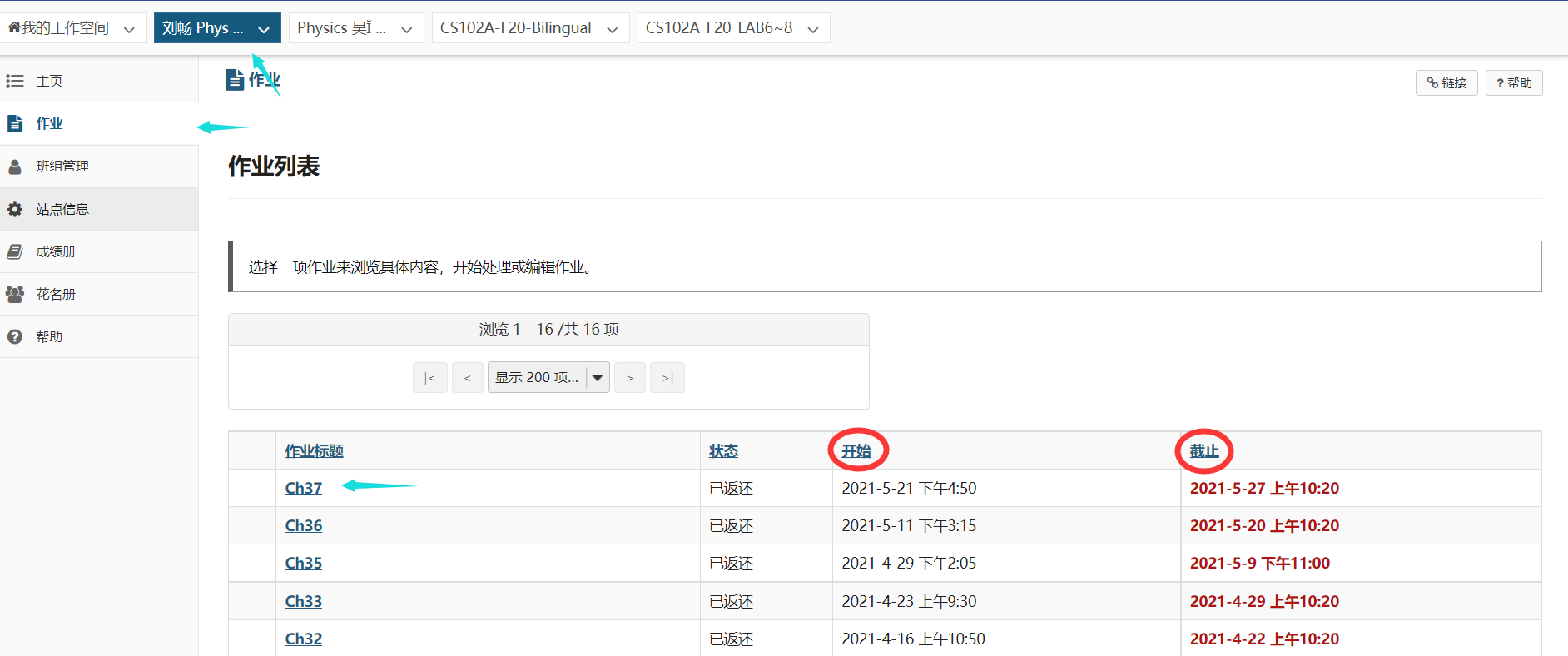Click the 链接 button at top right
This screenshot has height=656, width=1568.
[x=1446, y=83]
